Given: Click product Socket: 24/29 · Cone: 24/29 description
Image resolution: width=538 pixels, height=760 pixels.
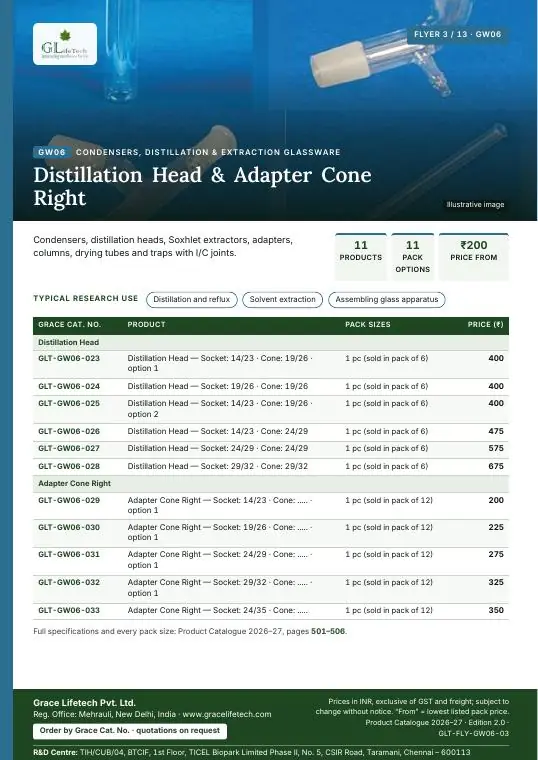Looking at the screenshot, I should 218,448.
